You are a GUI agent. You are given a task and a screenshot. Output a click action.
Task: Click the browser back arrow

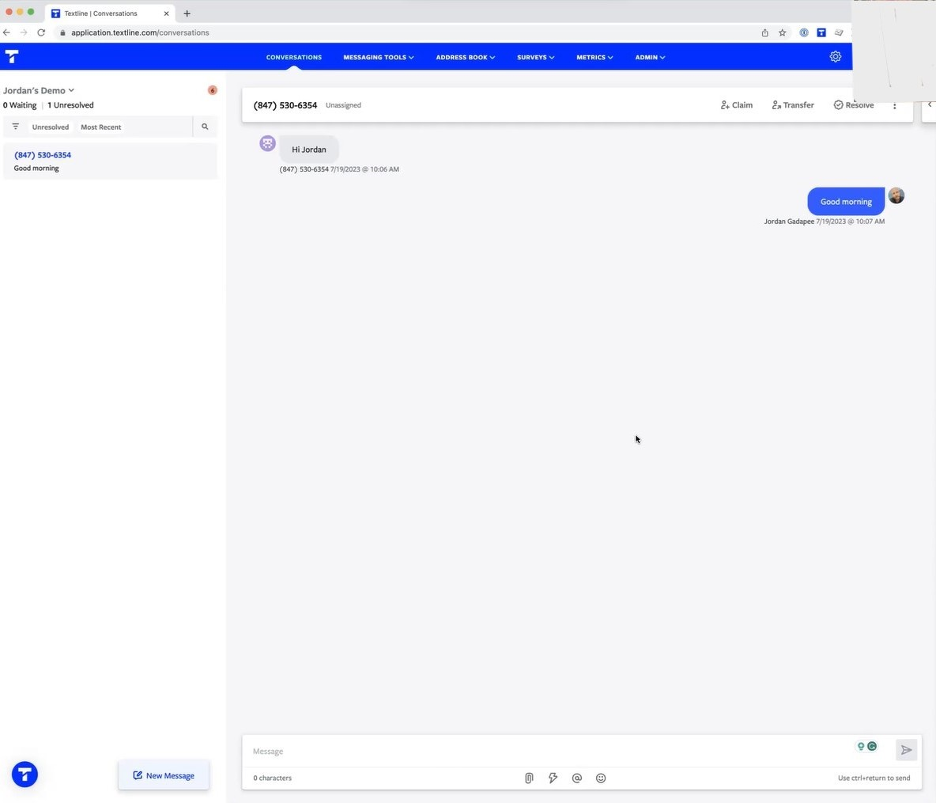7,32
